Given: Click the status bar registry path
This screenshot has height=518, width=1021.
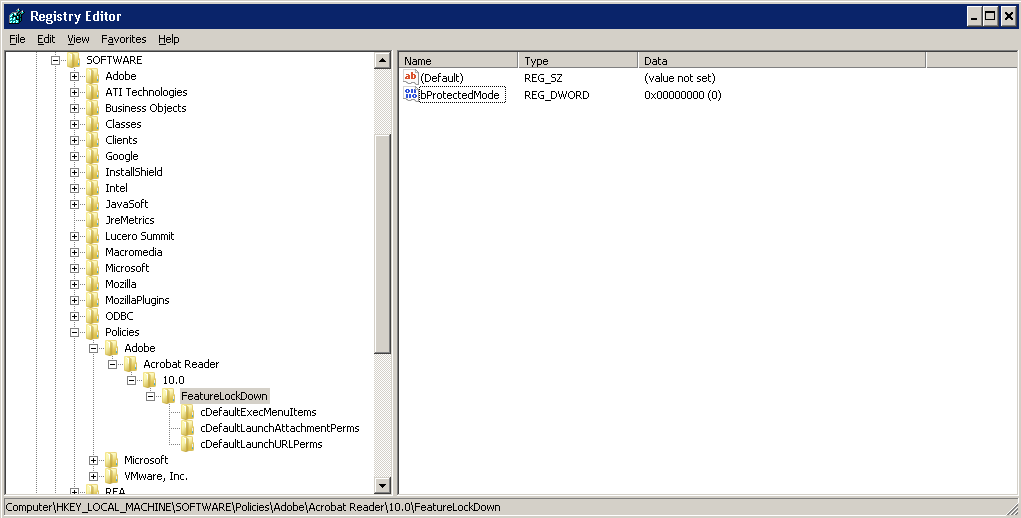Looking at the screenshot, I should (x=253, y=507).
